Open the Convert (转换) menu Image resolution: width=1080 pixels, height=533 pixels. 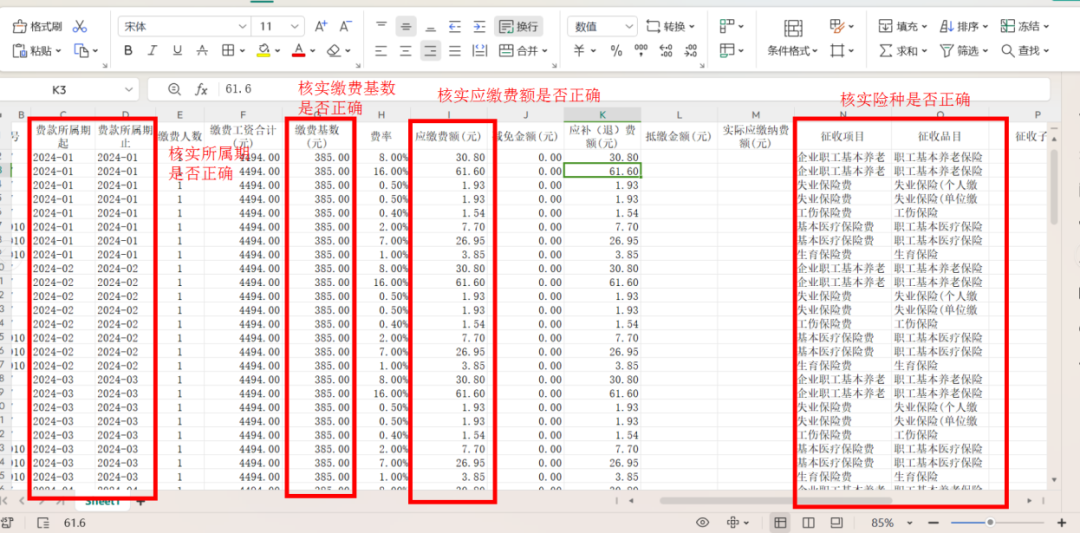click(x=670, y=27)
